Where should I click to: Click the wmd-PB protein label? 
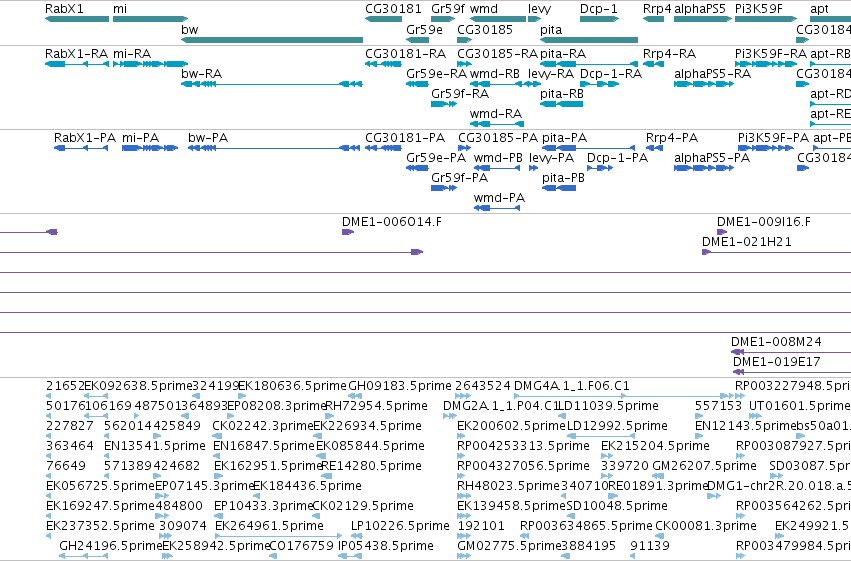498,158
